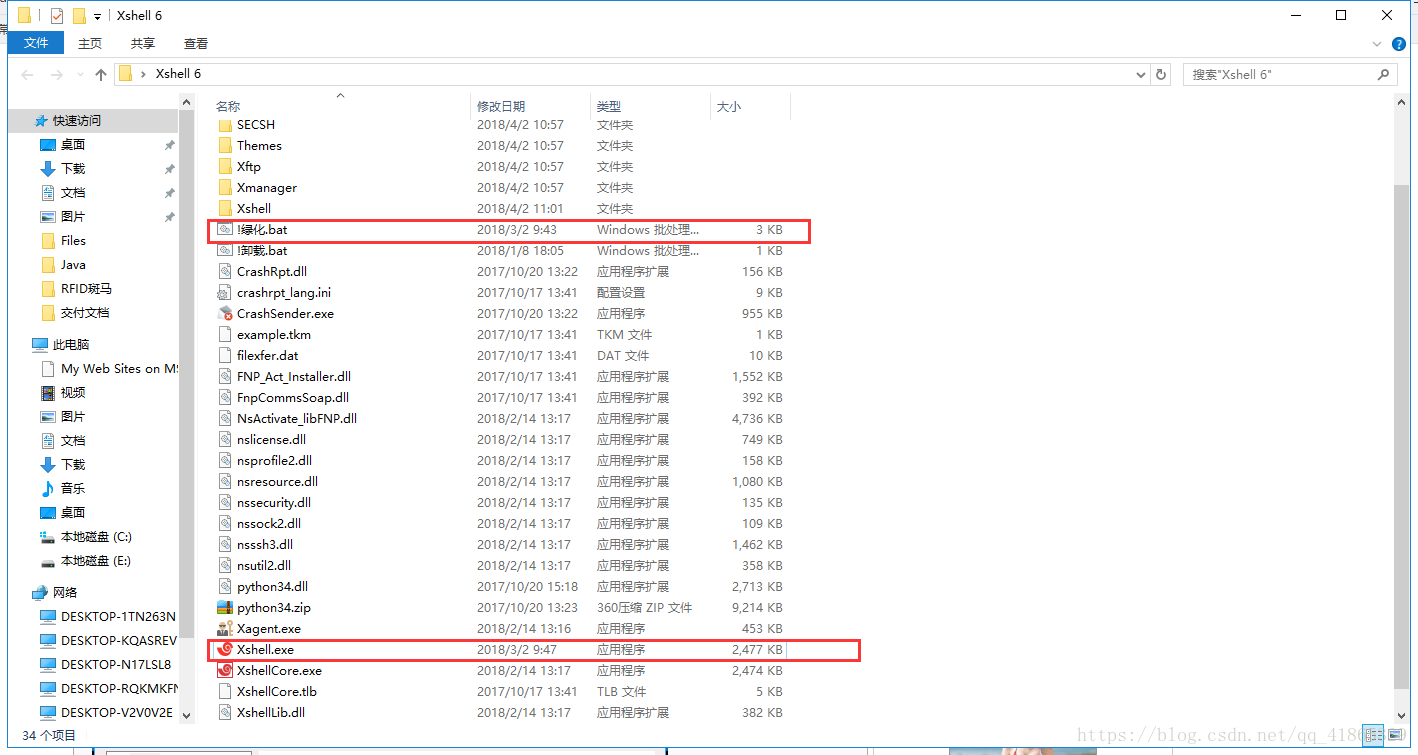Select the XshellLib.dll file name
Screen dimensions: 1418x755
(x=271, y=713)
